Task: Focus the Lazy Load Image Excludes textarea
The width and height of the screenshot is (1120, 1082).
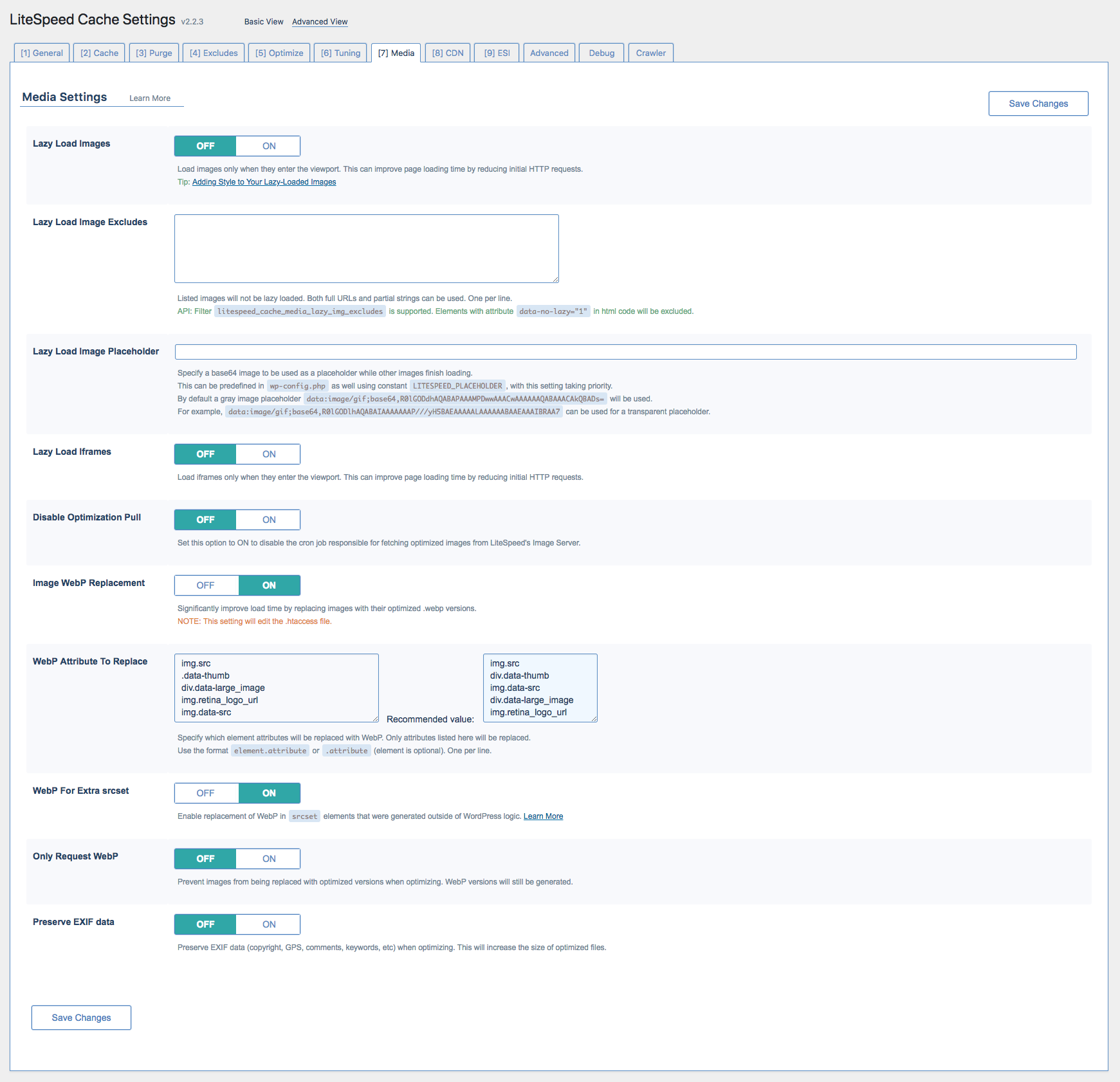Action: [x=366, y=248]
